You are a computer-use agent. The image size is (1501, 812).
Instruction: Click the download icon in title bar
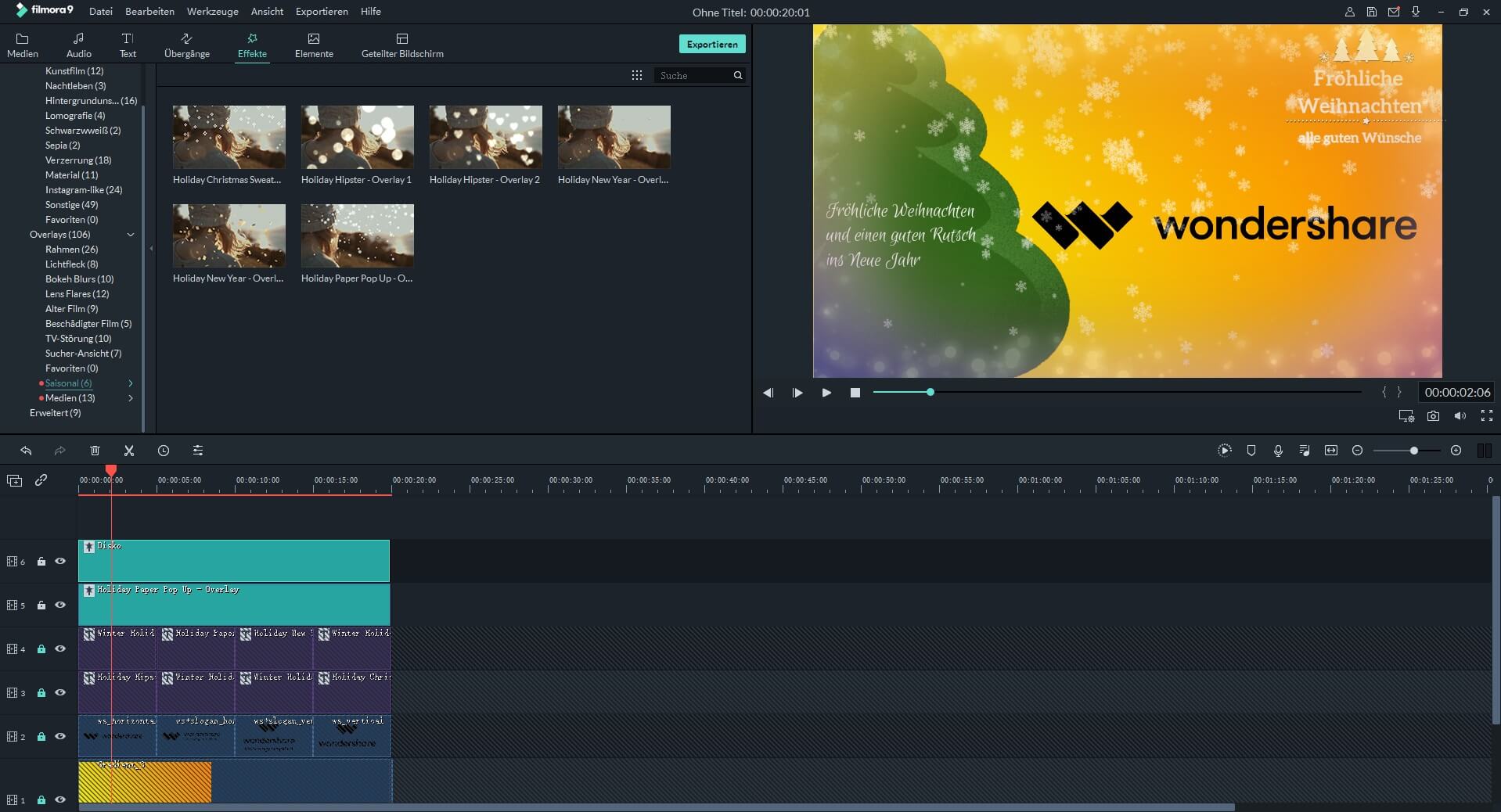[x=1416, y=12]
